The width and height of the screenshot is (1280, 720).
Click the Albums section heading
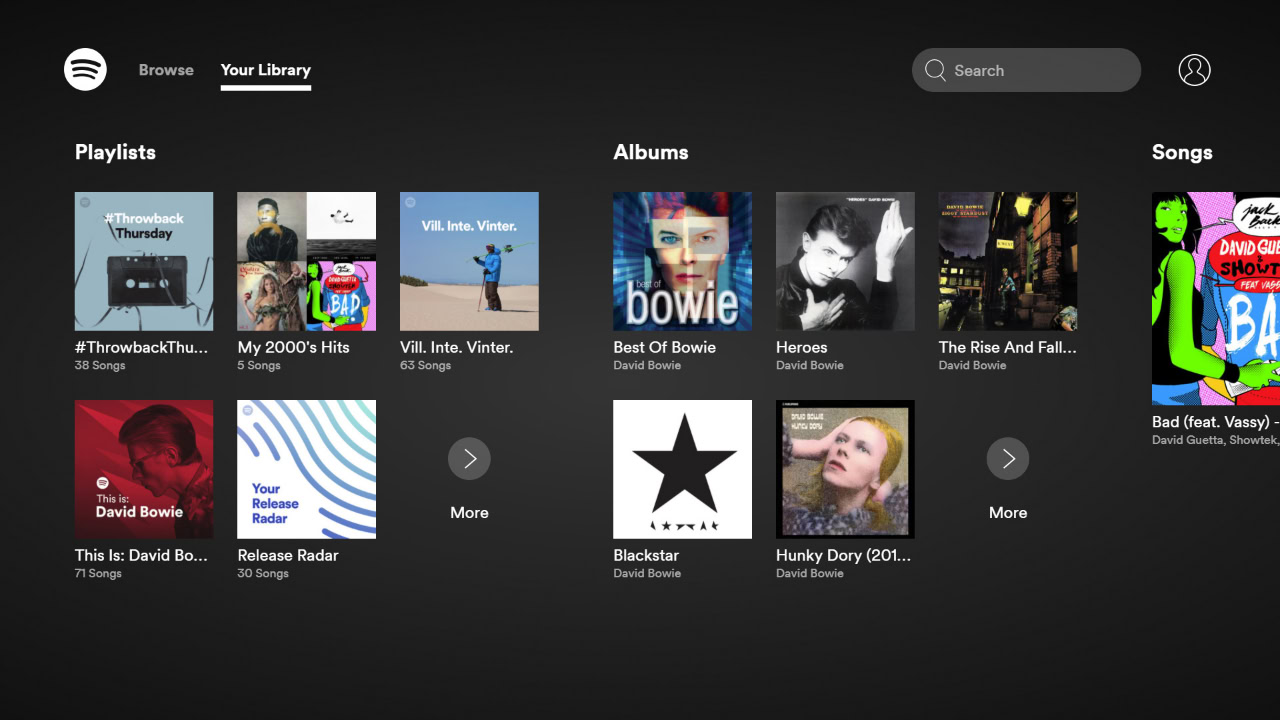click(x=651, y=153)
